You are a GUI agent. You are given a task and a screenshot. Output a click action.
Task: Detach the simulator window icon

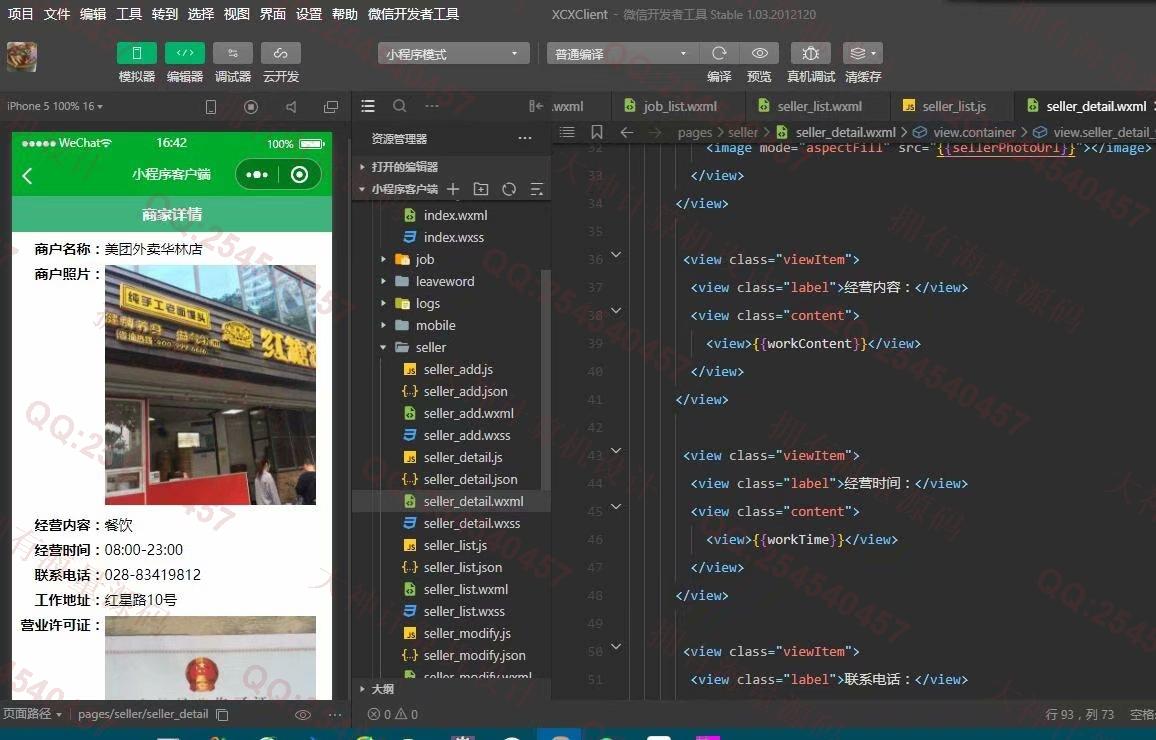(331, 107)
